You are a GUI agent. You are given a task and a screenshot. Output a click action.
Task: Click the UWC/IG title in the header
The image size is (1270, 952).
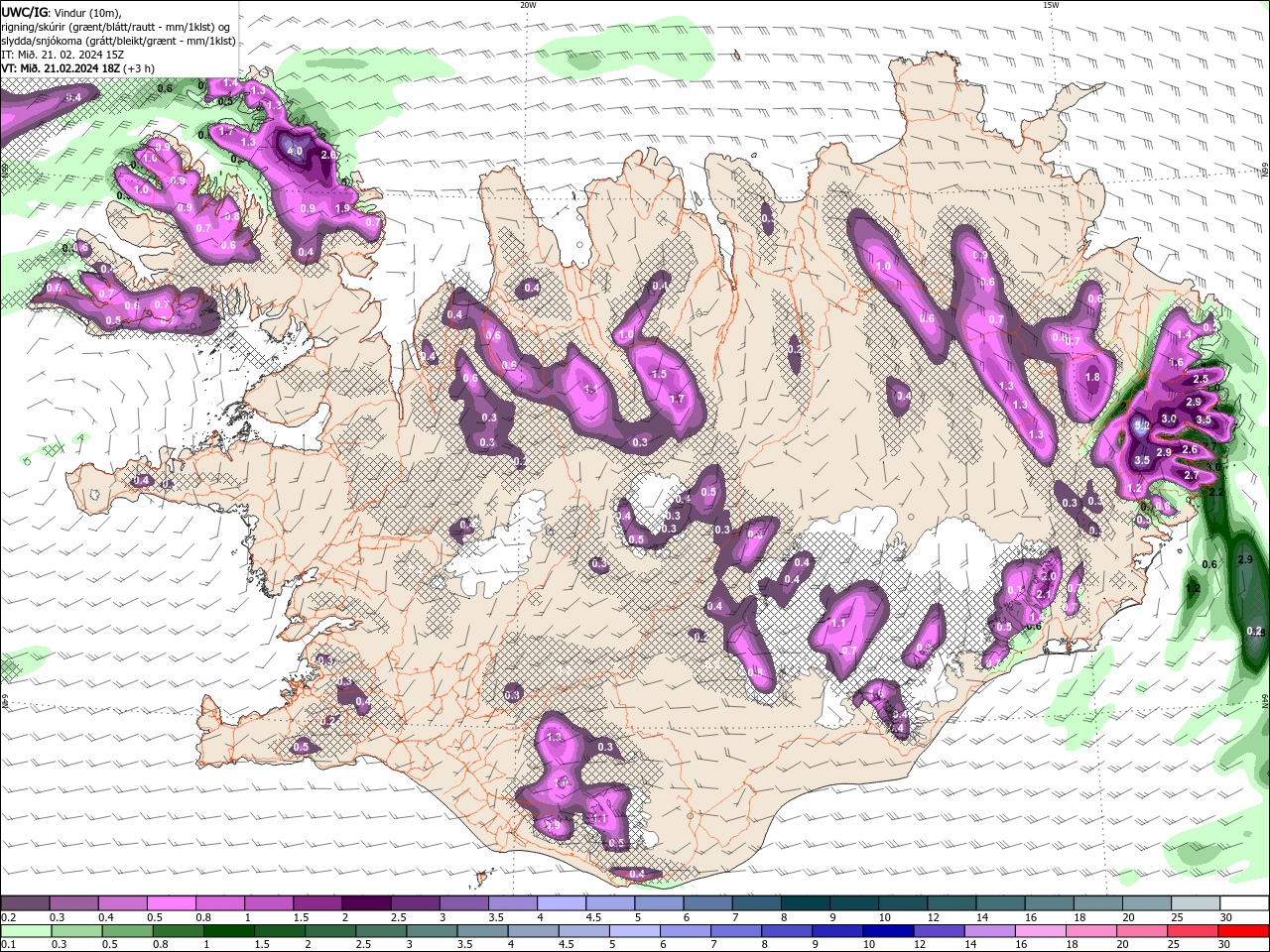point(24,12)
